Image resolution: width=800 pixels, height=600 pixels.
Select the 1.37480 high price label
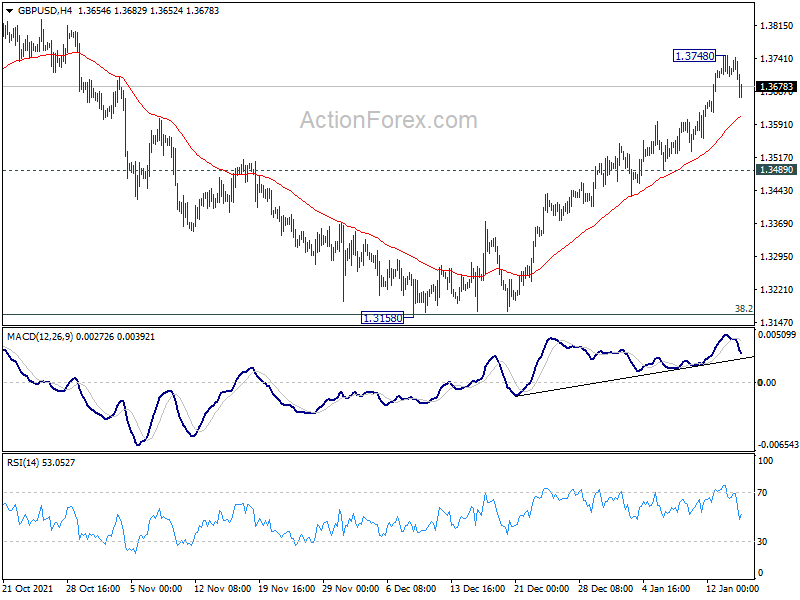[x=694, y=56]
